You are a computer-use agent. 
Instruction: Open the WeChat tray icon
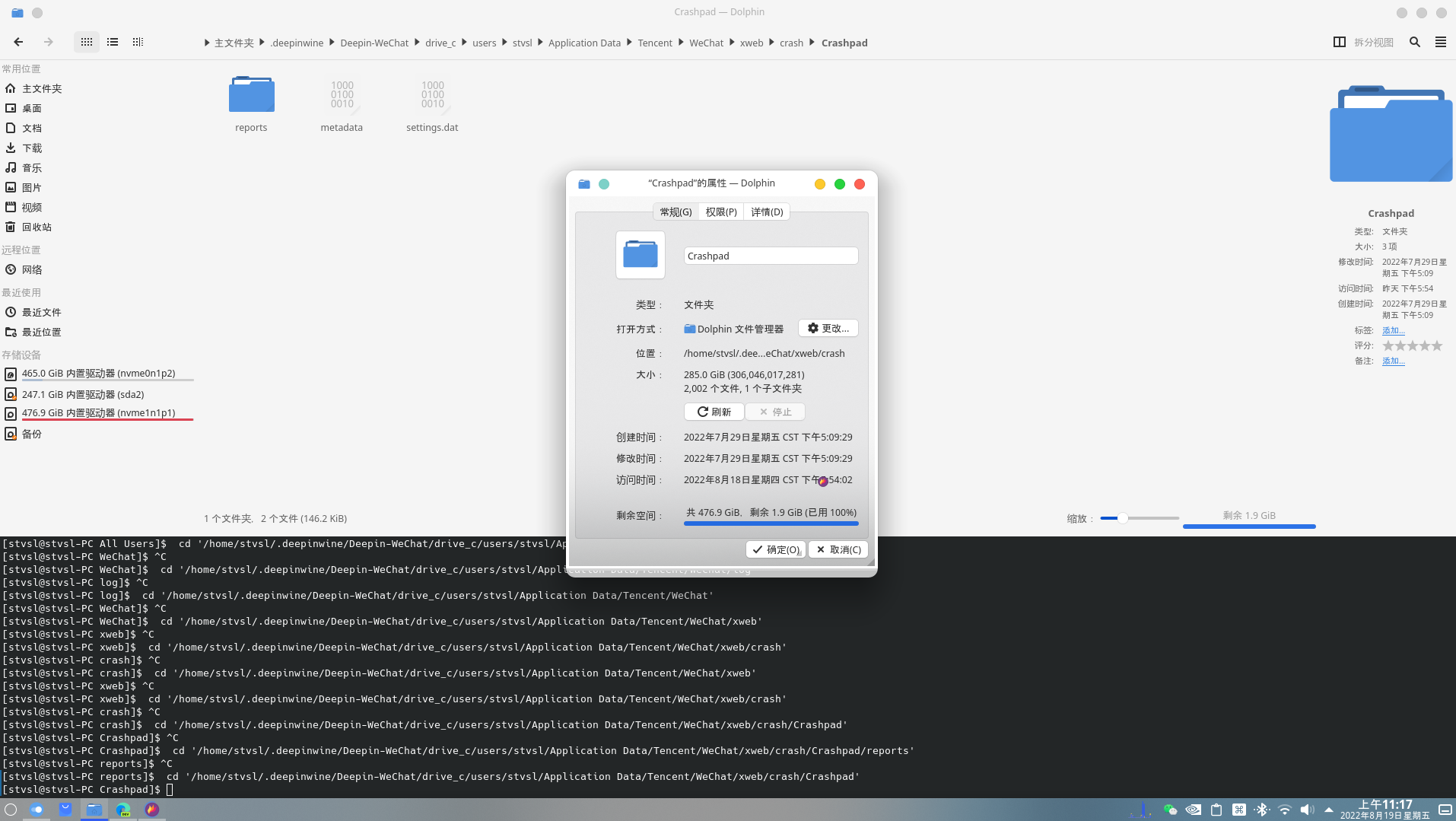point(1170,810)
